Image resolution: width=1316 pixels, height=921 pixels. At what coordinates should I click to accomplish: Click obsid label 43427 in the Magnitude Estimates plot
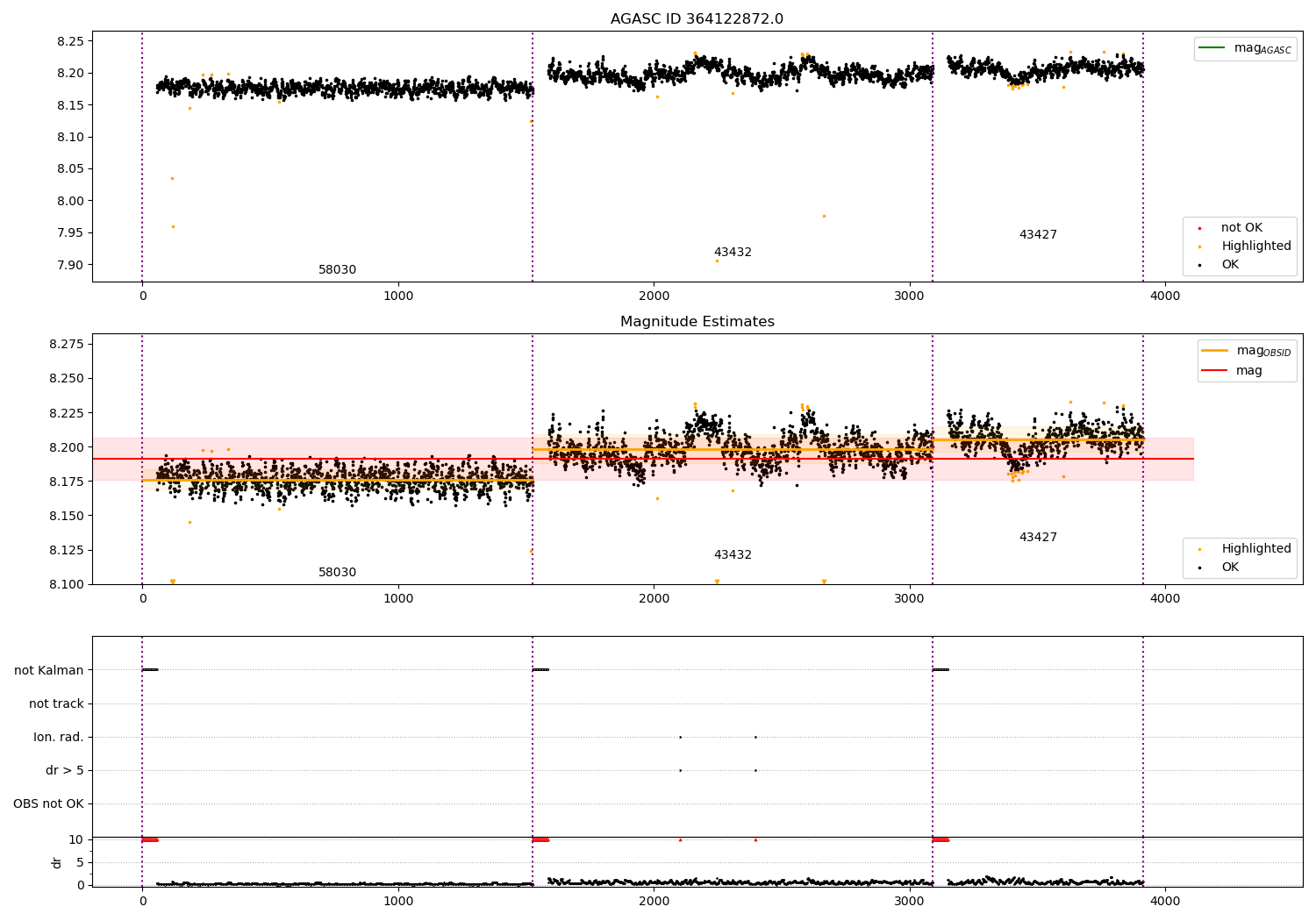coord(1038,538)
